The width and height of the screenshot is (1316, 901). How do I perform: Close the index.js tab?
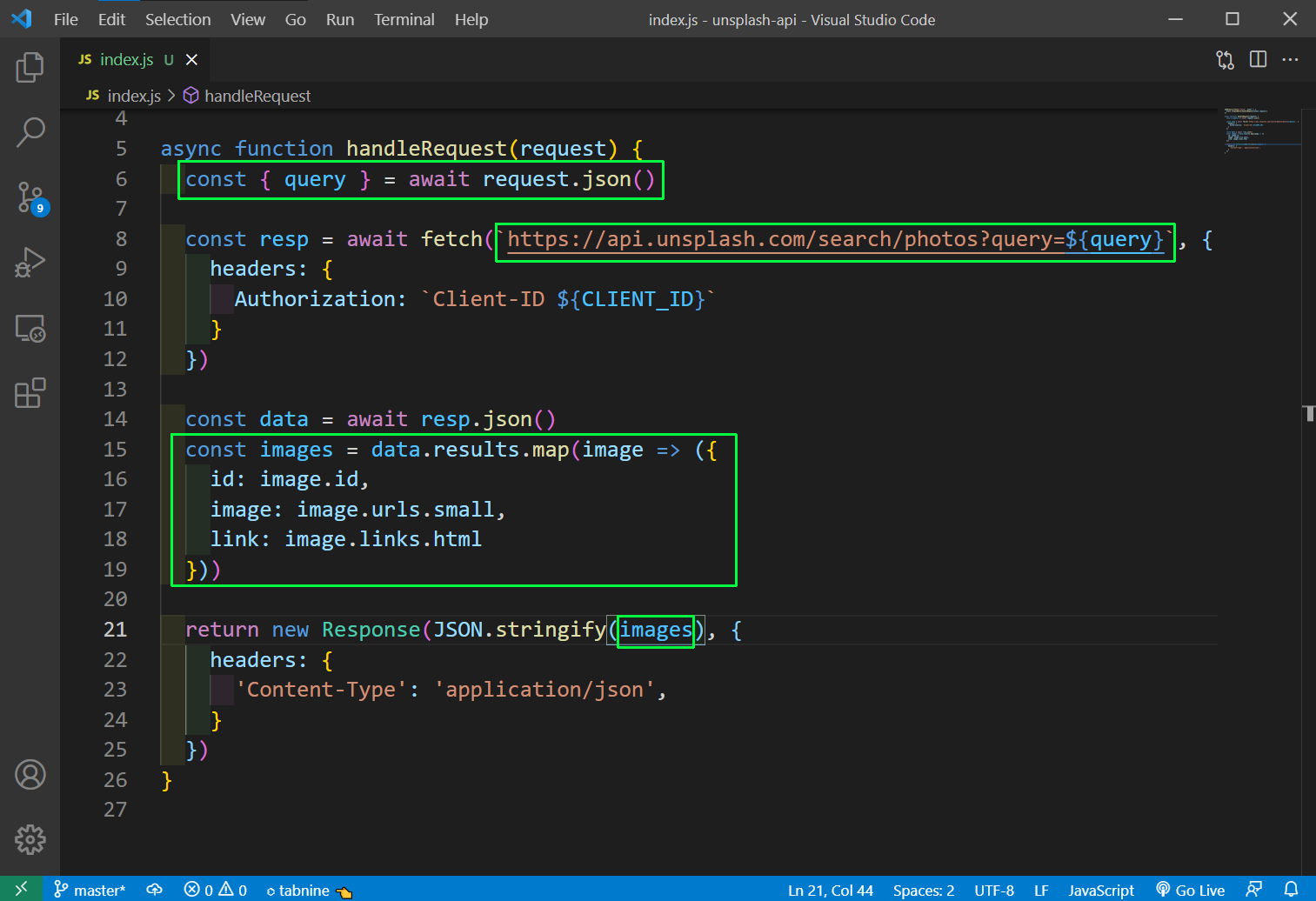[192, 59]
